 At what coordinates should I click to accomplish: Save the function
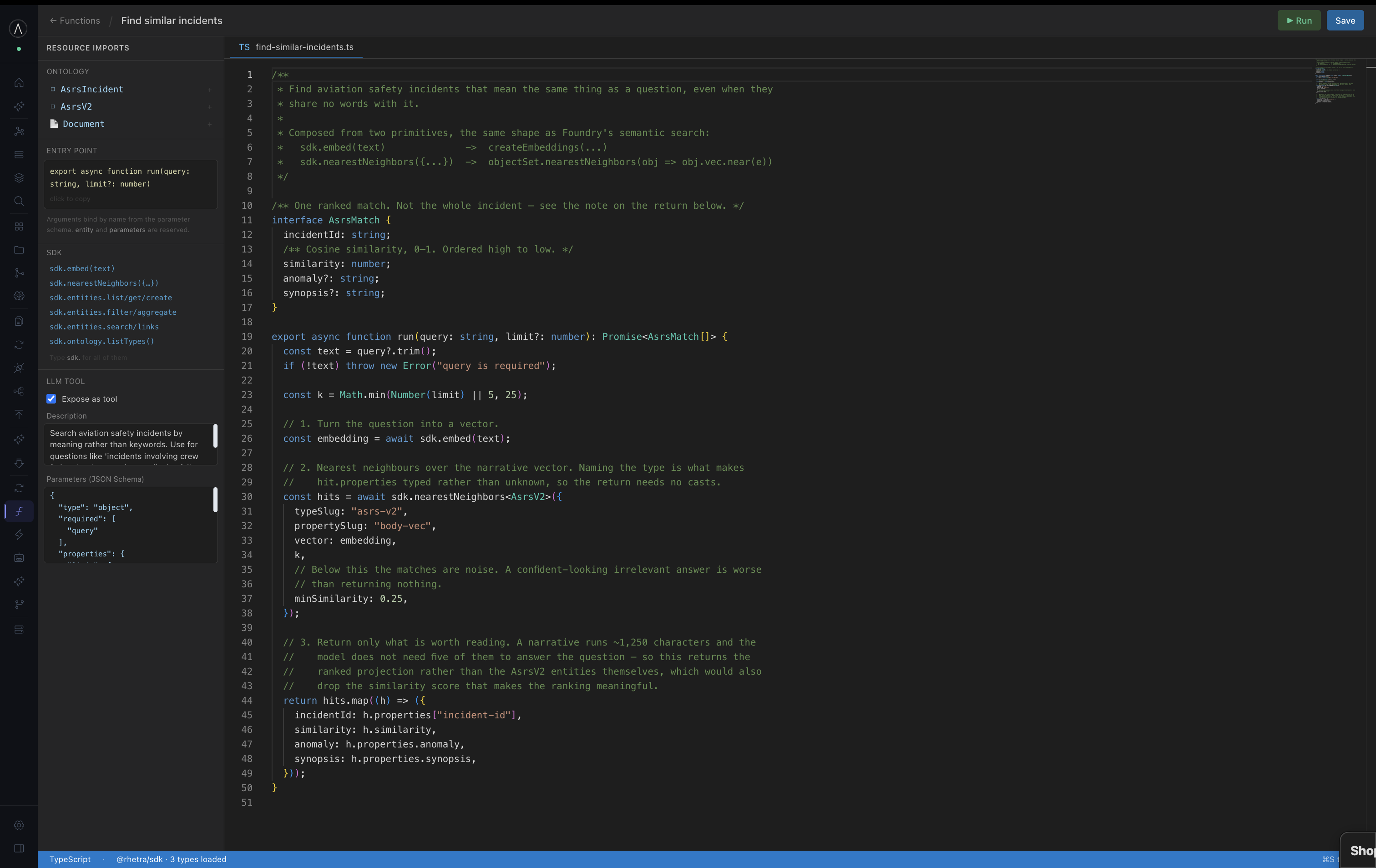1345,20
